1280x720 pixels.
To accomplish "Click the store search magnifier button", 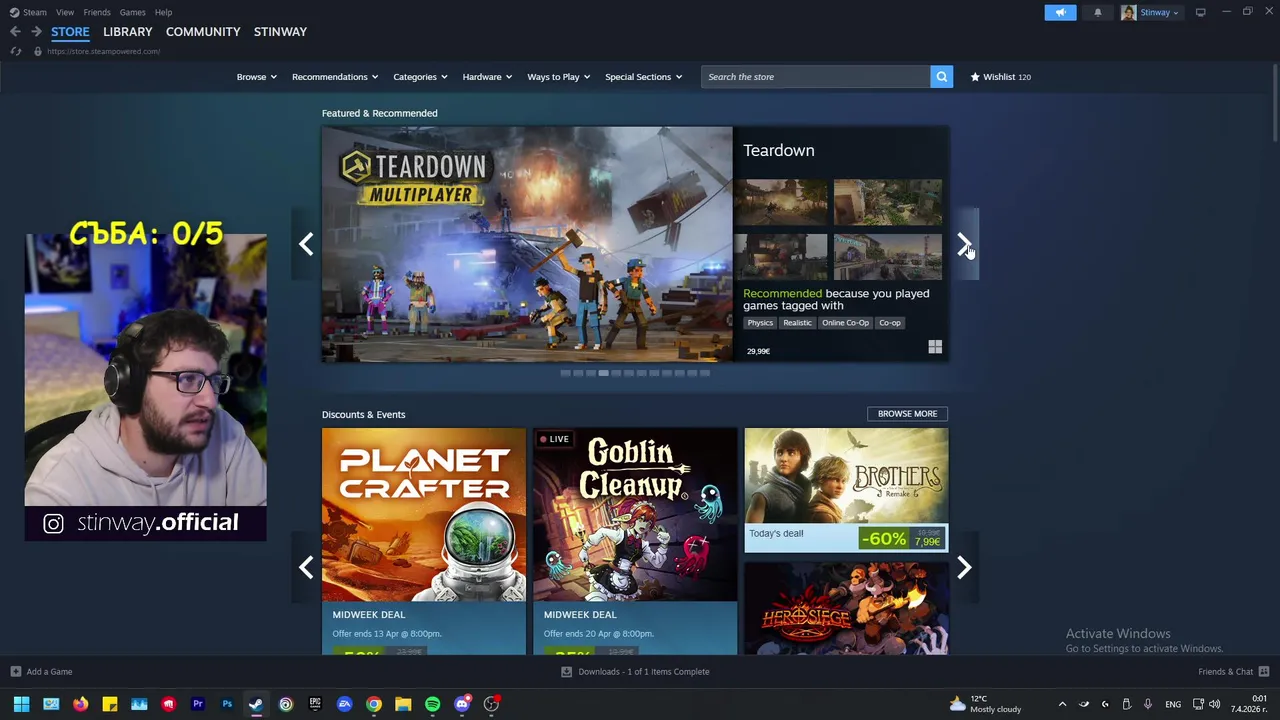I will [x=941, y=77].
